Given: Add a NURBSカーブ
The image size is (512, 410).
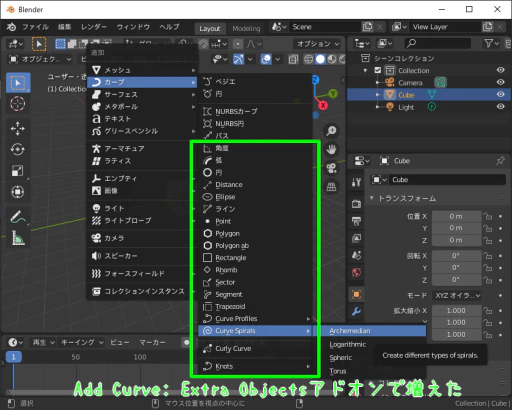Looking at the screenshot, I should [x=255, y=111].
